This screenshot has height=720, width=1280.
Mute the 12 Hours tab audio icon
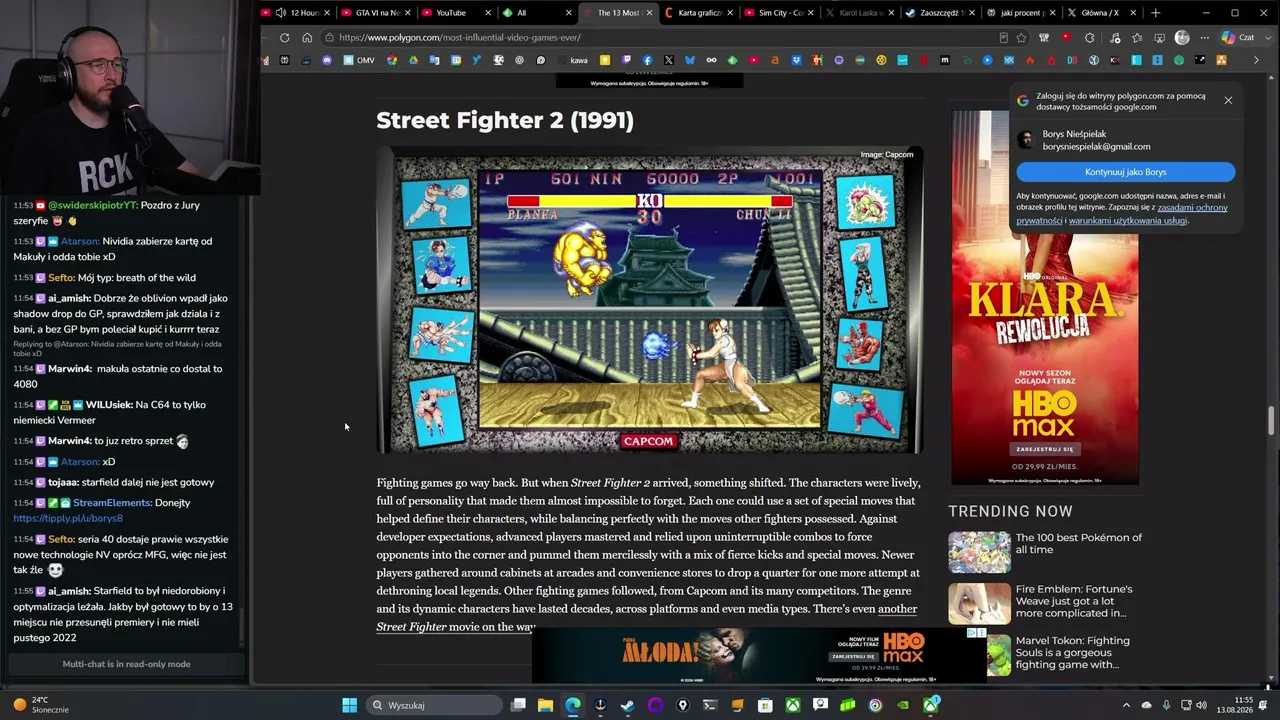coord(281,13)
